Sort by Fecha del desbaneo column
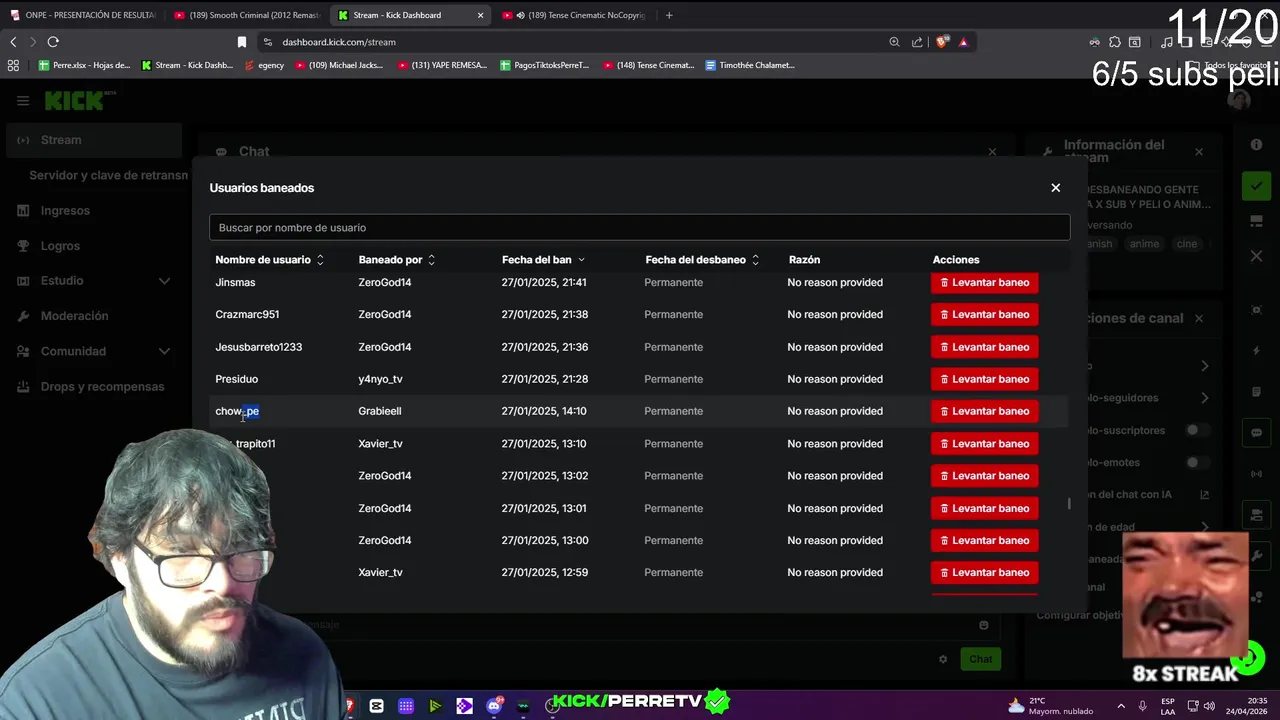Screen dimensions: 1280x720 tap(702, 260)
